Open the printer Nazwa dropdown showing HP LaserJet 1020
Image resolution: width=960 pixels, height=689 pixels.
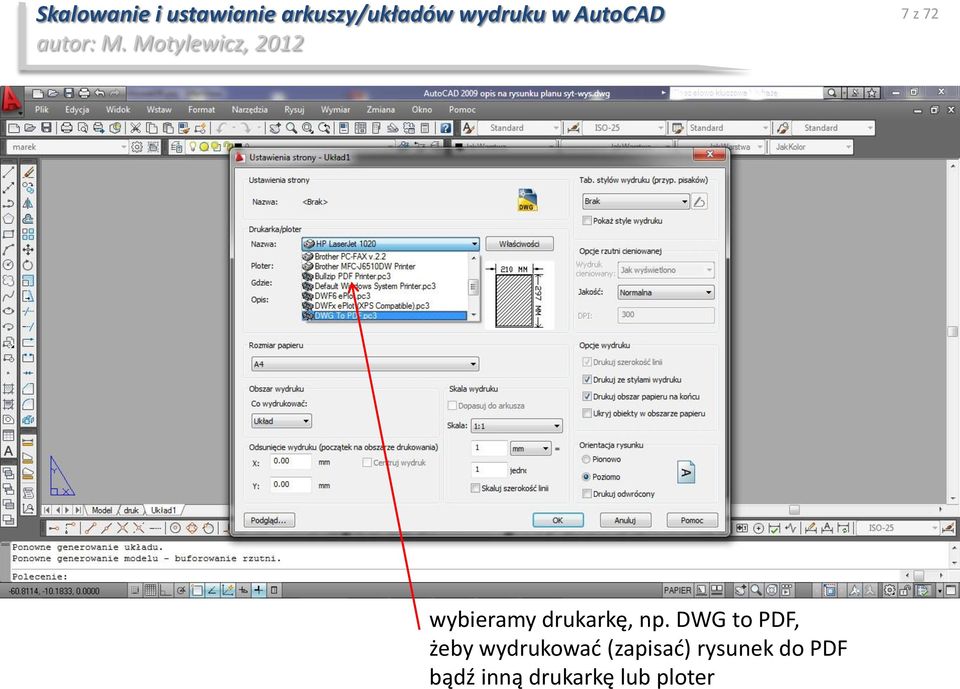tap(391, 244)
